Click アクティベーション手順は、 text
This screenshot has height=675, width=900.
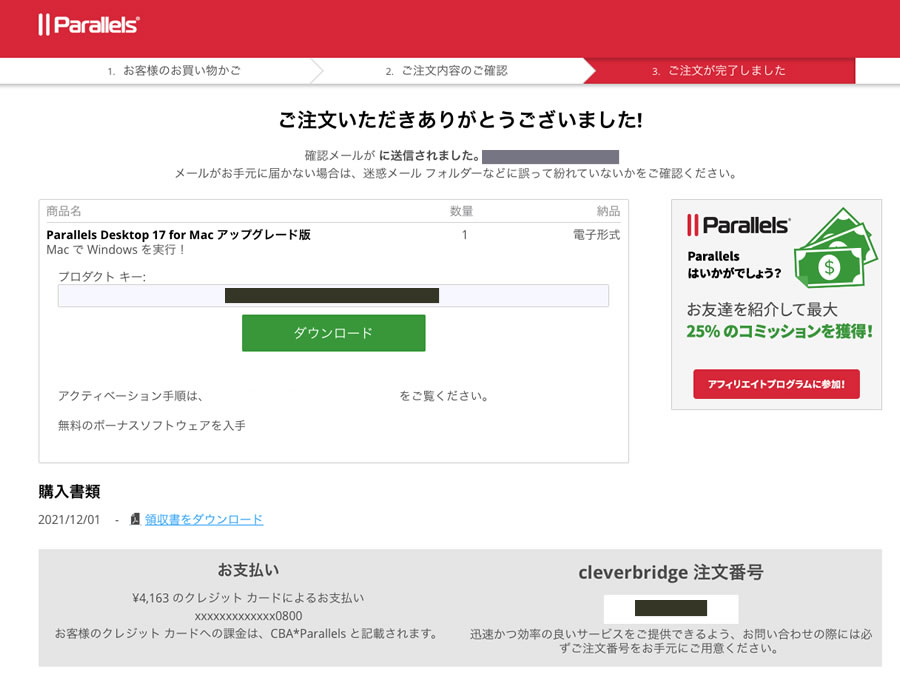[130, 395]
